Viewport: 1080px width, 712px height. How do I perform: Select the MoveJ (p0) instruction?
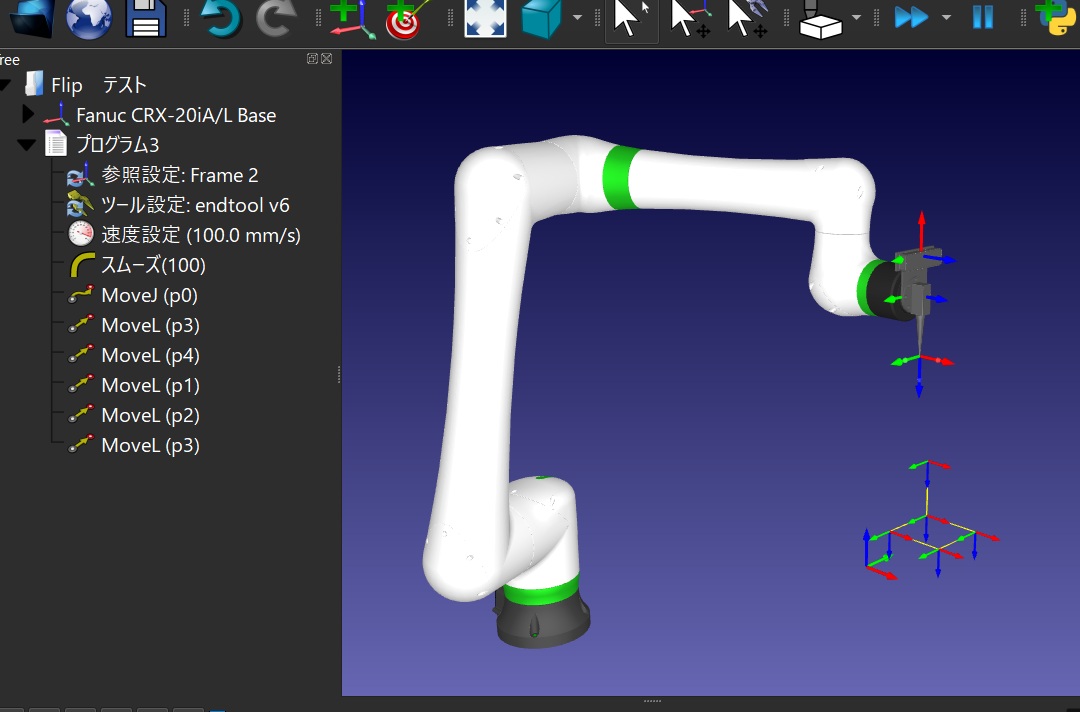click(149, 295)
